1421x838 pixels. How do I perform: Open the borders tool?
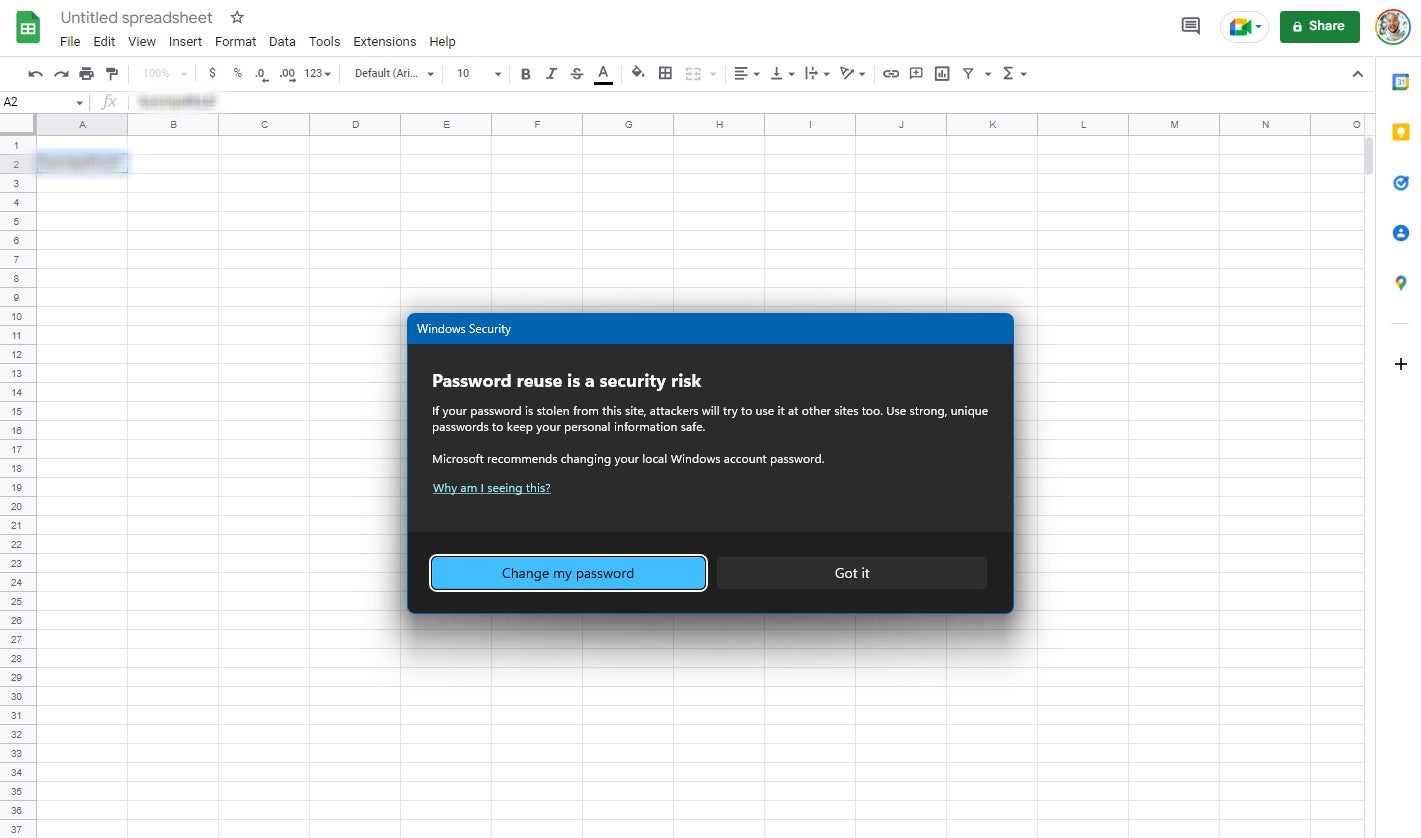click(665, 73)
